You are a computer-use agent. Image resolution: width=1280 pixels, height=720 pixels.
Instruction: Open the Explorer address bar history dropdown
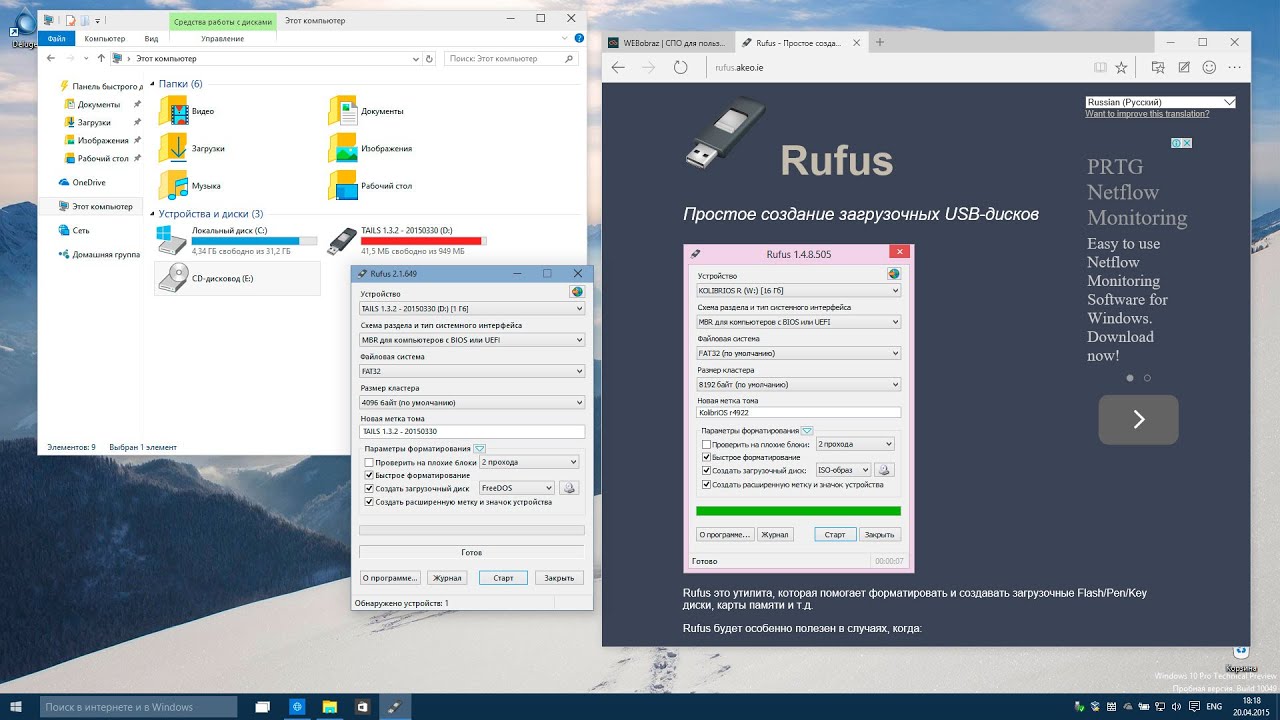415,59
